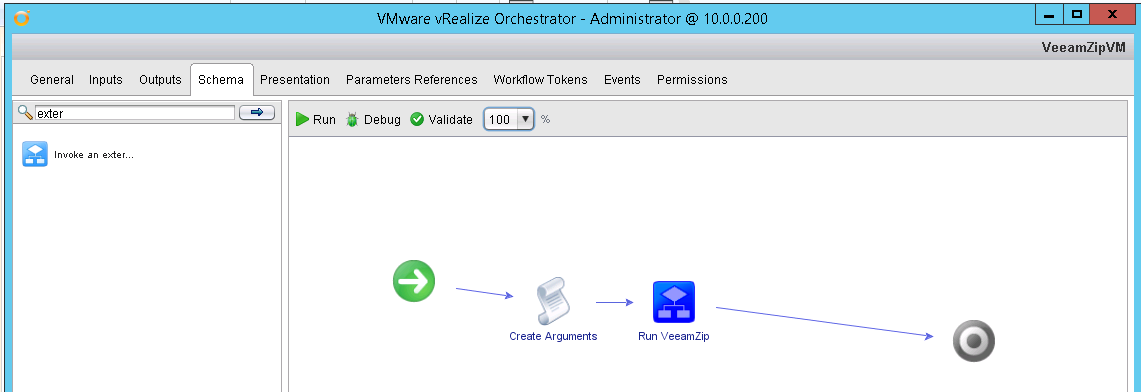1141x392 pixels.
Task: Click the VeeamZipVM workflow title
Action: pos(1084,47)
